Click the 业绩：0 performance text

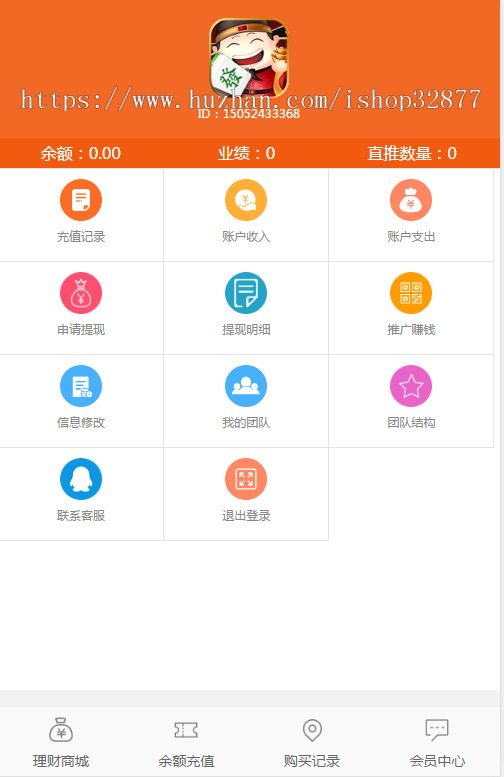[246, 153]
